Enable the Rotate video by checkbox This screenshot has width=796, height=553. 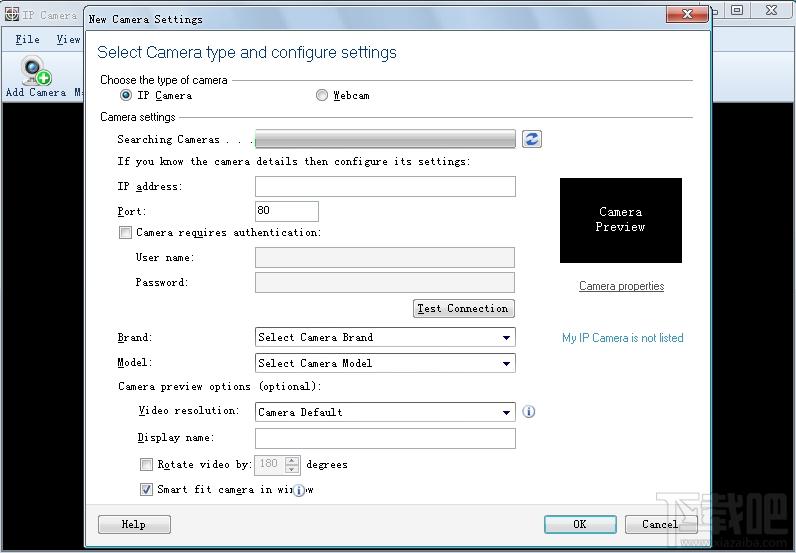[146, 464]
